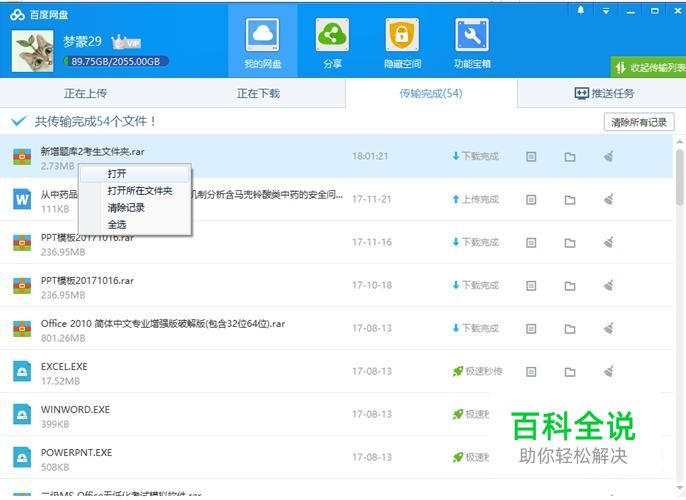Choose 全选 from the context menu

(135, 225)
